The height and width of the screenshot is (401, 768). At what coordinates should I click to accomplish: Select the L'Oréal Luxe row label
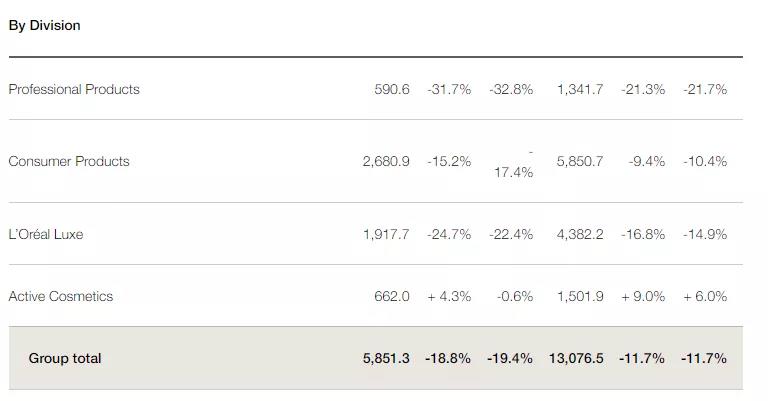pos(46,234)
